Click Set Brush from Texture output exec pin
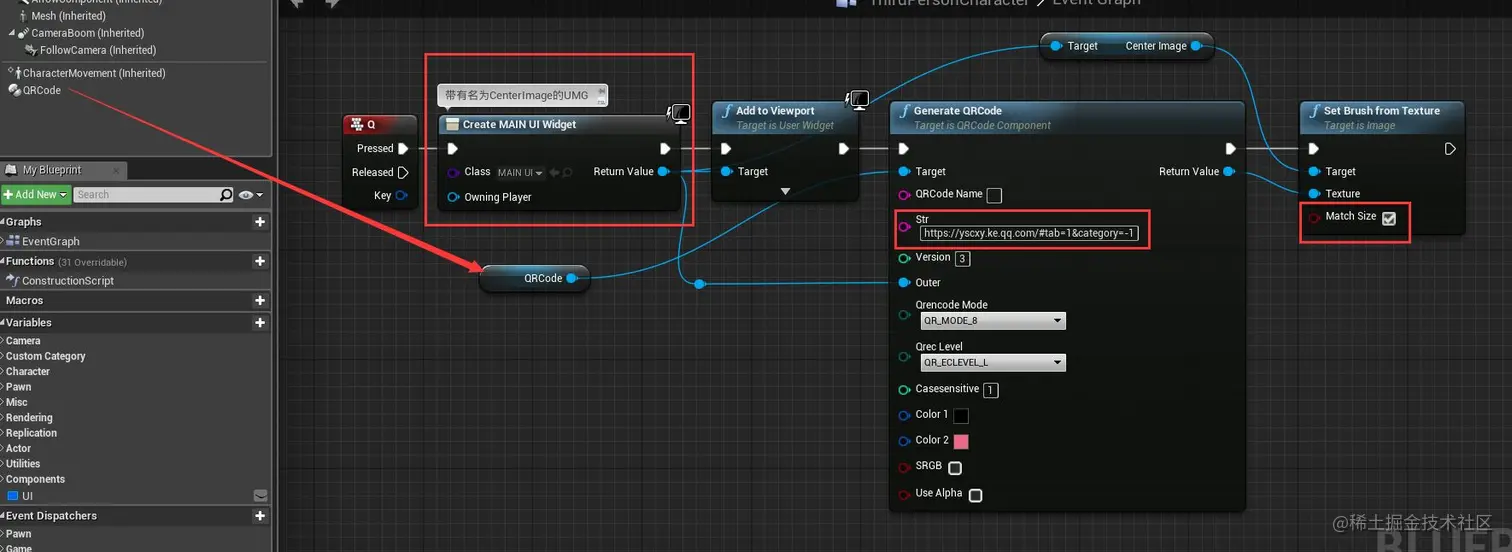 click(x=1450, y=149)
